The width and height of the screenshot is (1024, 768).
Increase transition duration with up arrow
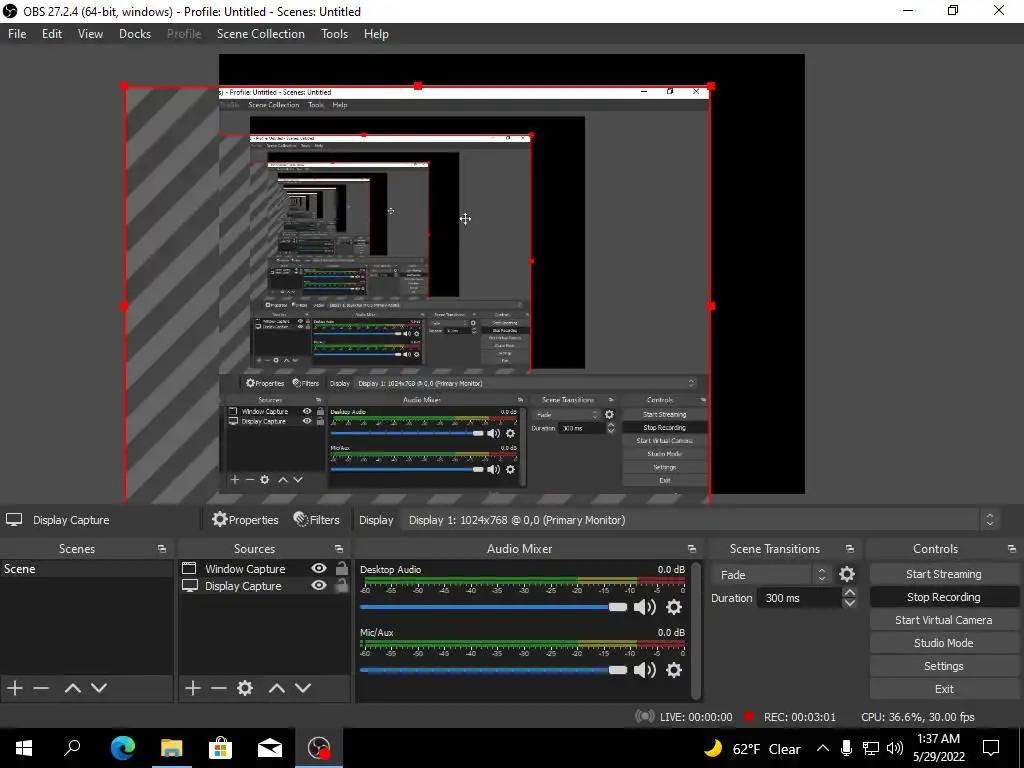click(x=850, y=592)
